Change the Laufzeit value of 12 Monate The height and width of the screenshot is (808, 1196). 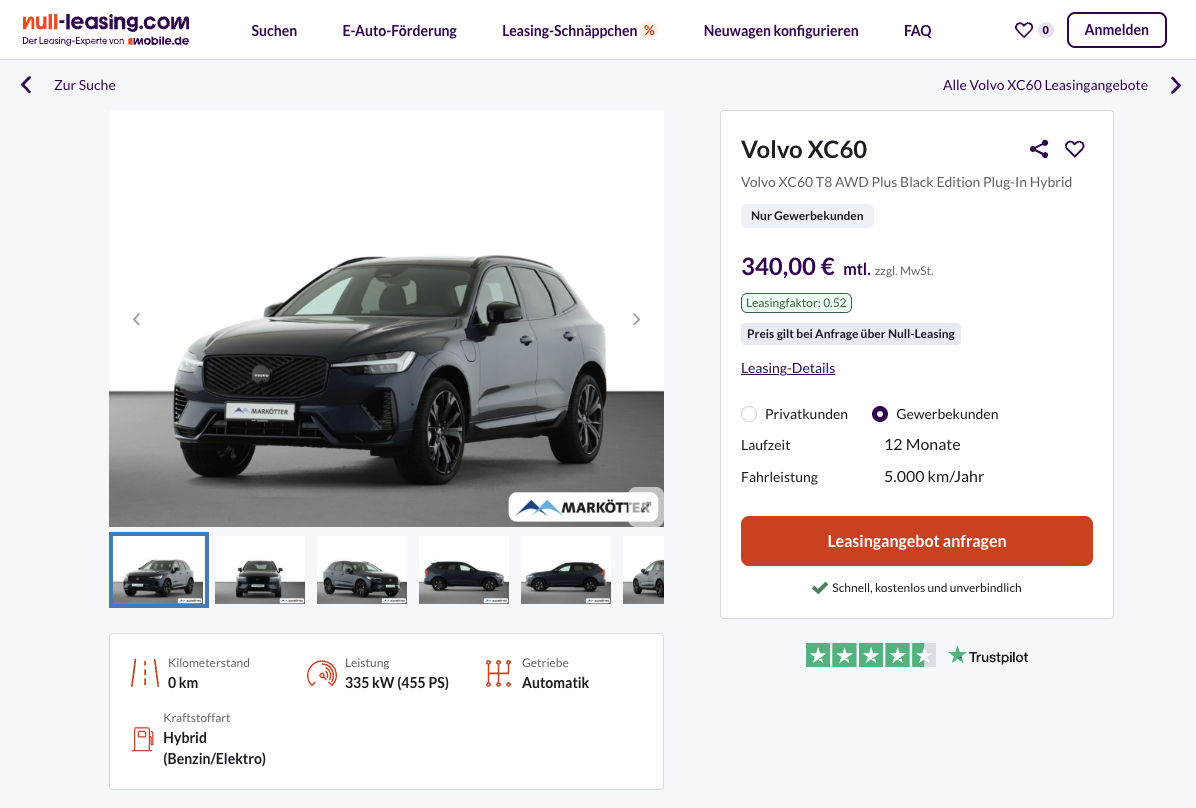tap(922, 445)
